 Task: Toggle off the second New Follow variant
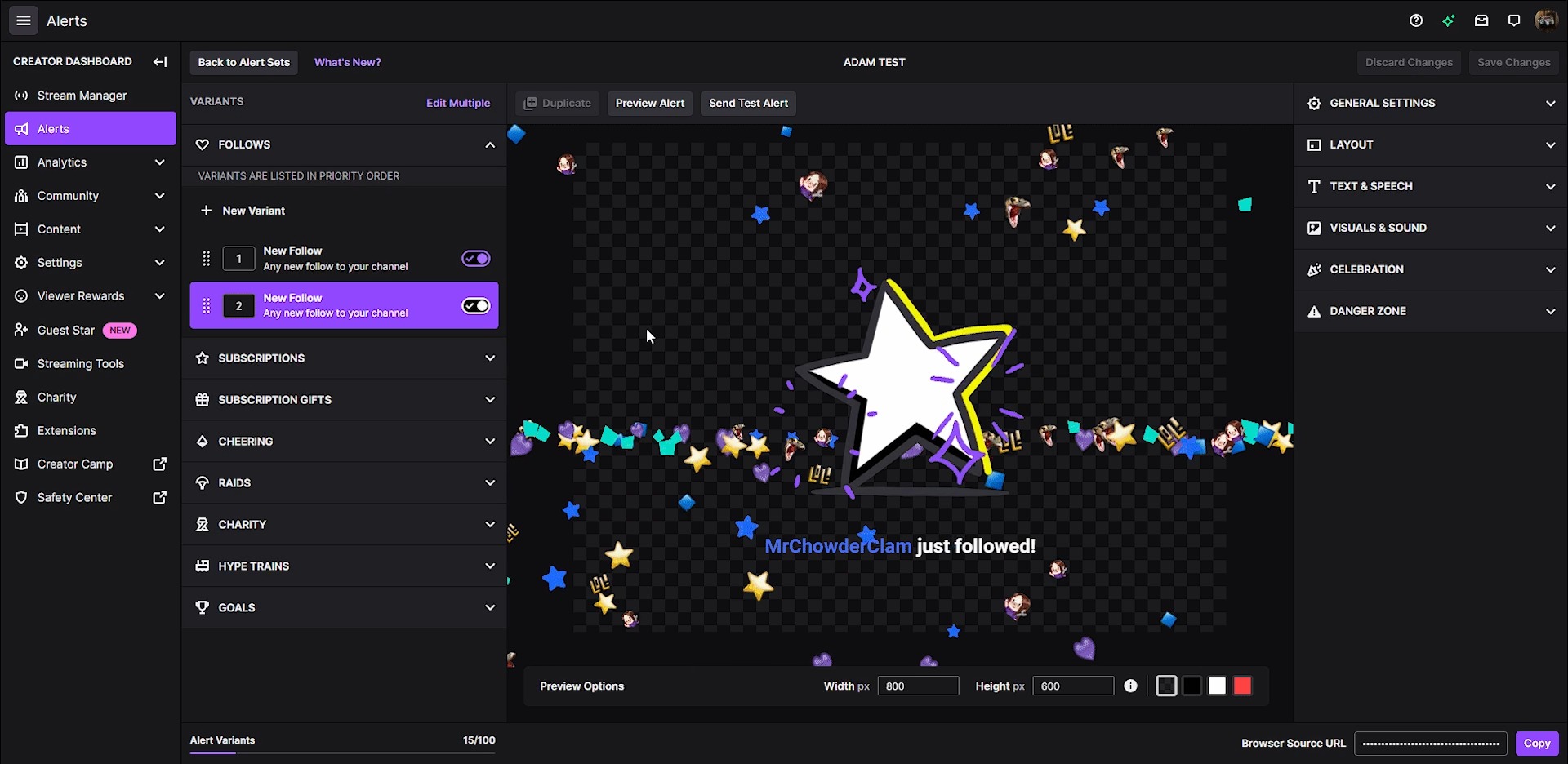pyautogui.click(x=476, y=305)
